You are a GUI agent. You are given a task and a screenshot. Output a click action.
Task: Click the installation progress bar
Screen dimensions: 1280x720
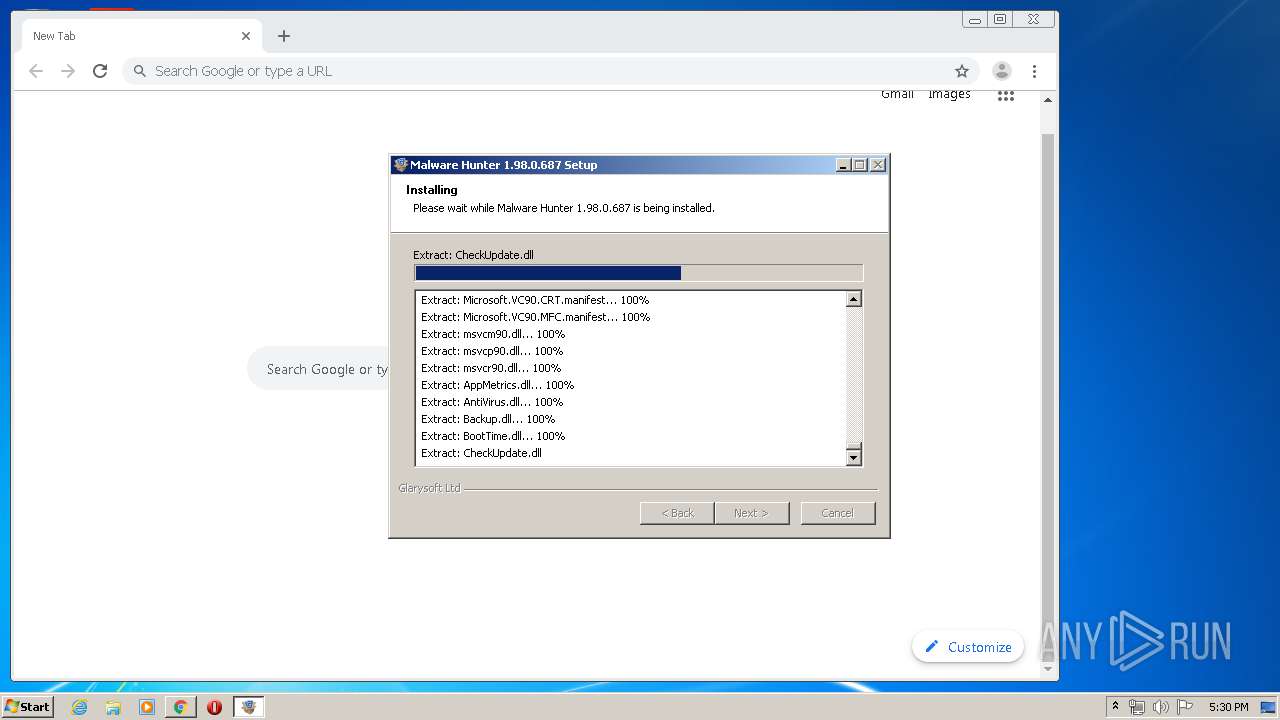638,273
